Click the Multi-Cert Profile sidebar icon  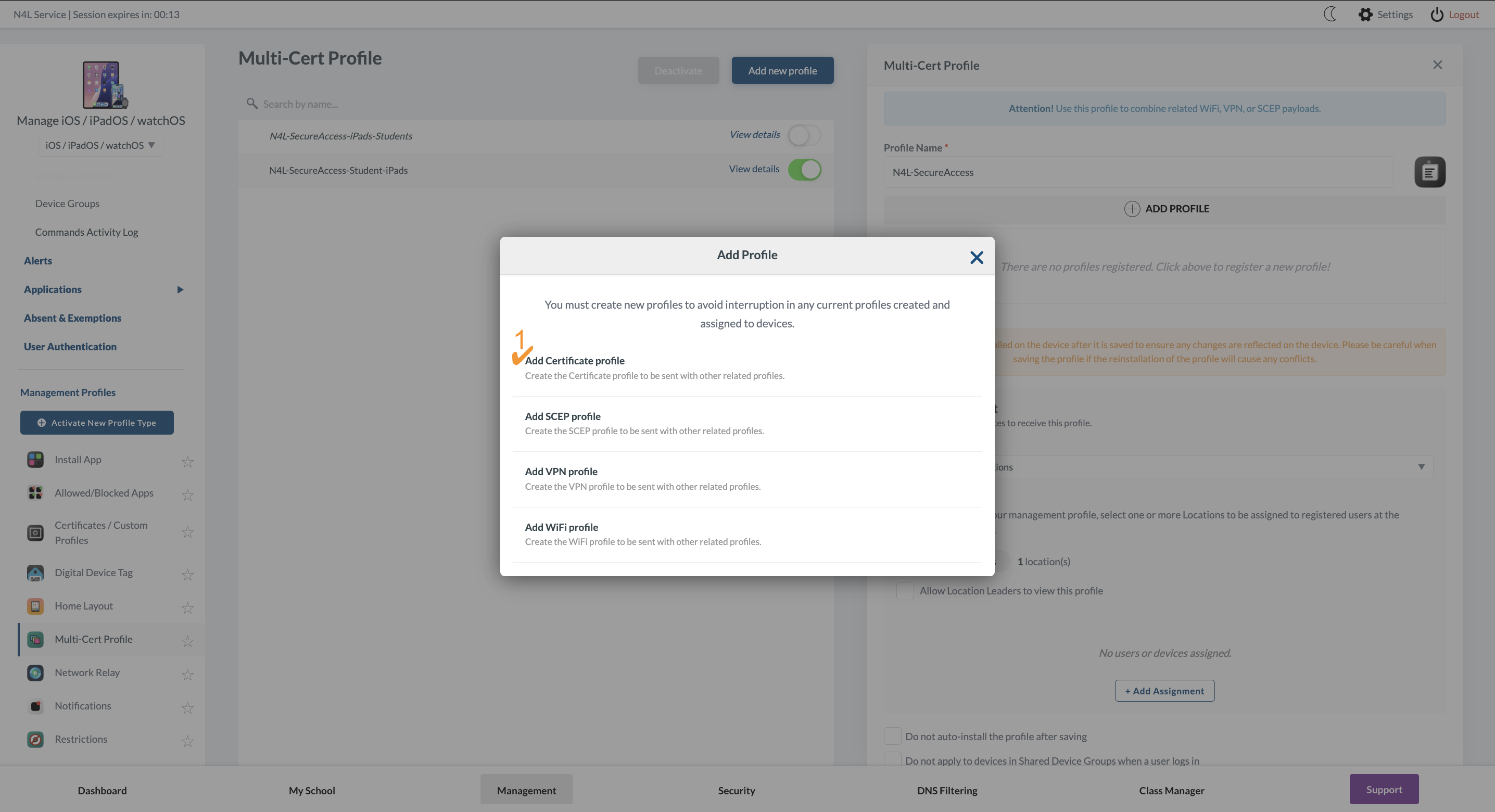coord(35,640)
